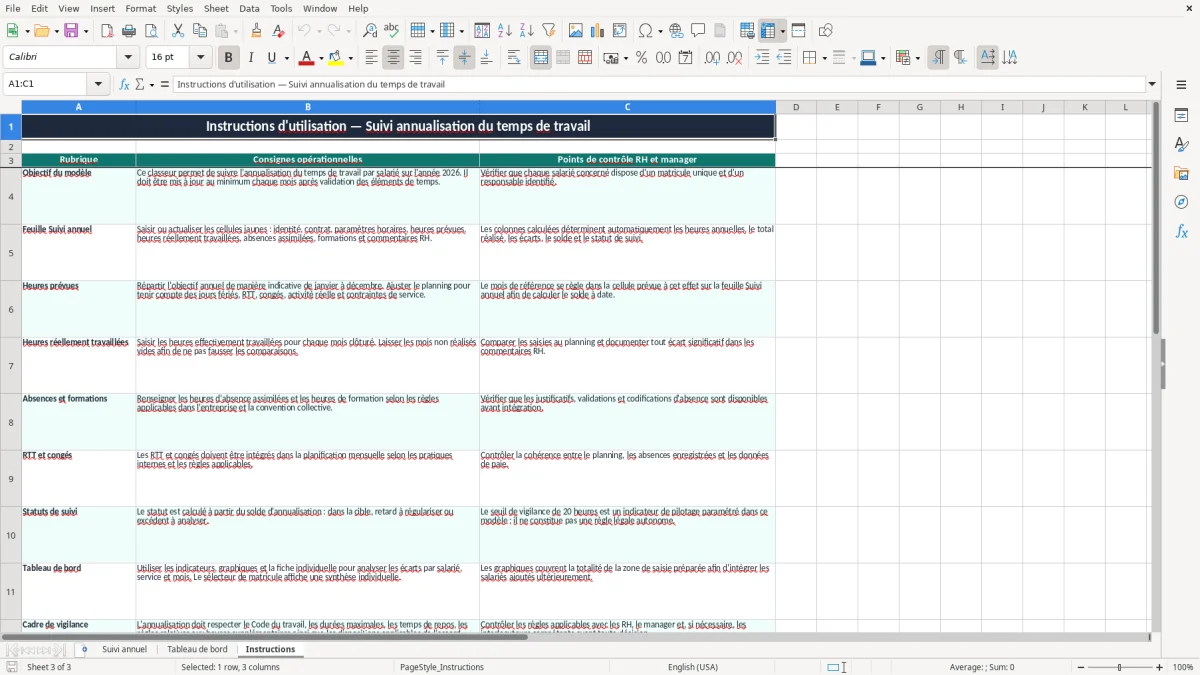
Task: Open the font size dropdown
Action: (x=201, y=58)
